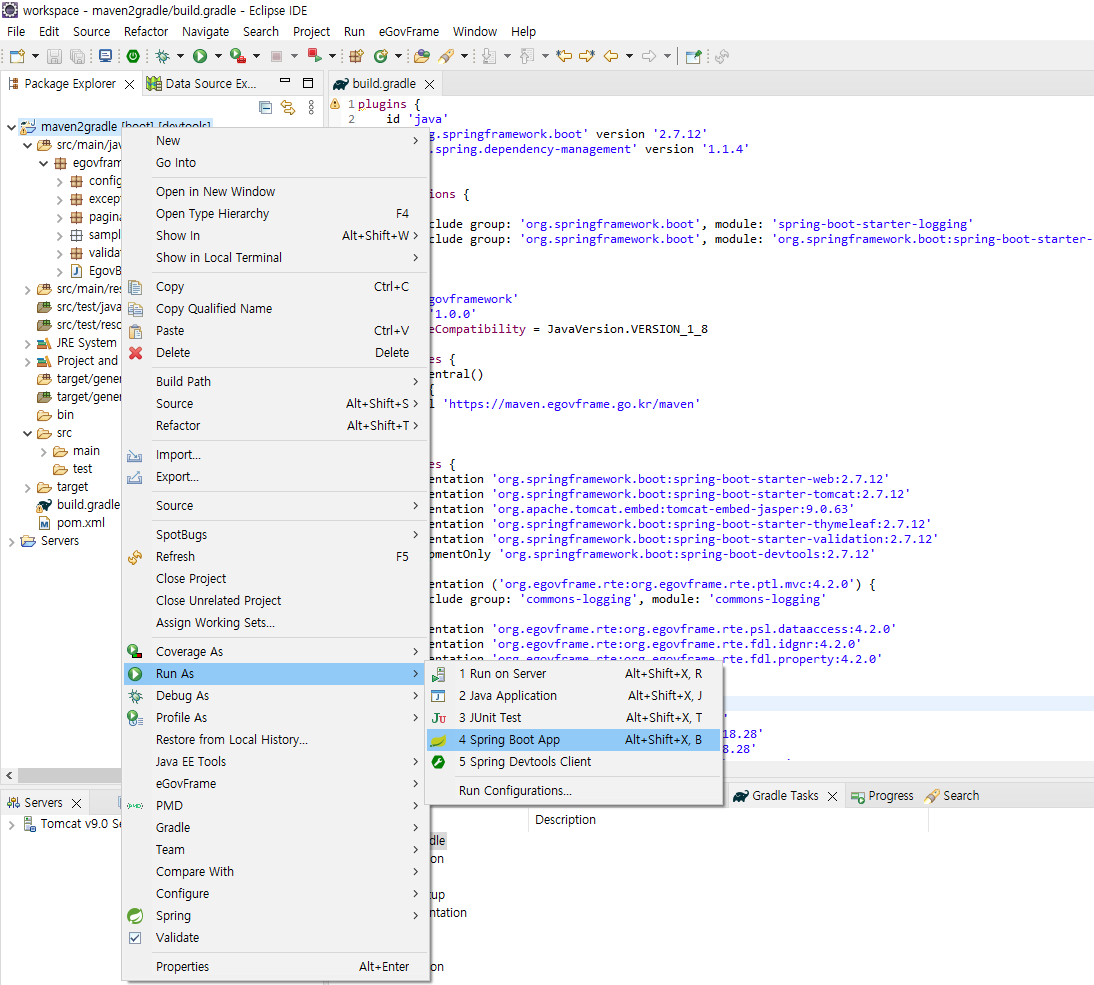Open Package Explorer View Menu (three dots)
Viewport: 1094px width, 985px height.
[x=311, y=107]
